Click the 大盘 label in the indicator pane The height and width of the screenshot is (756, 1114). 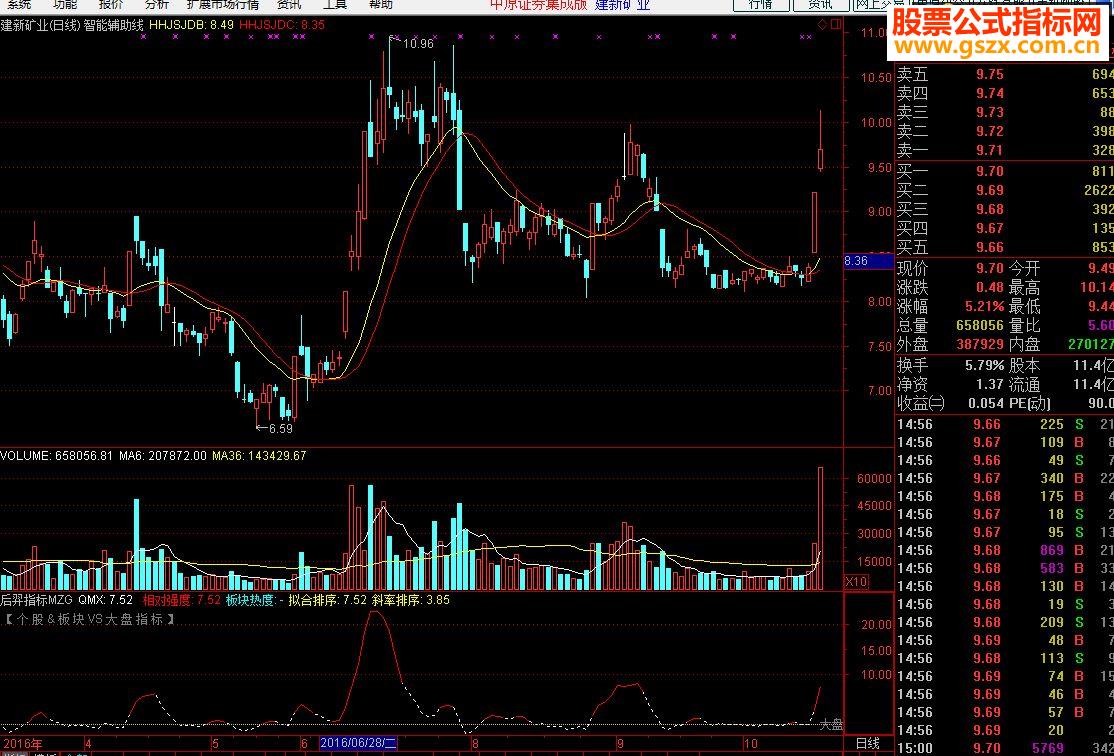(831, 725)
